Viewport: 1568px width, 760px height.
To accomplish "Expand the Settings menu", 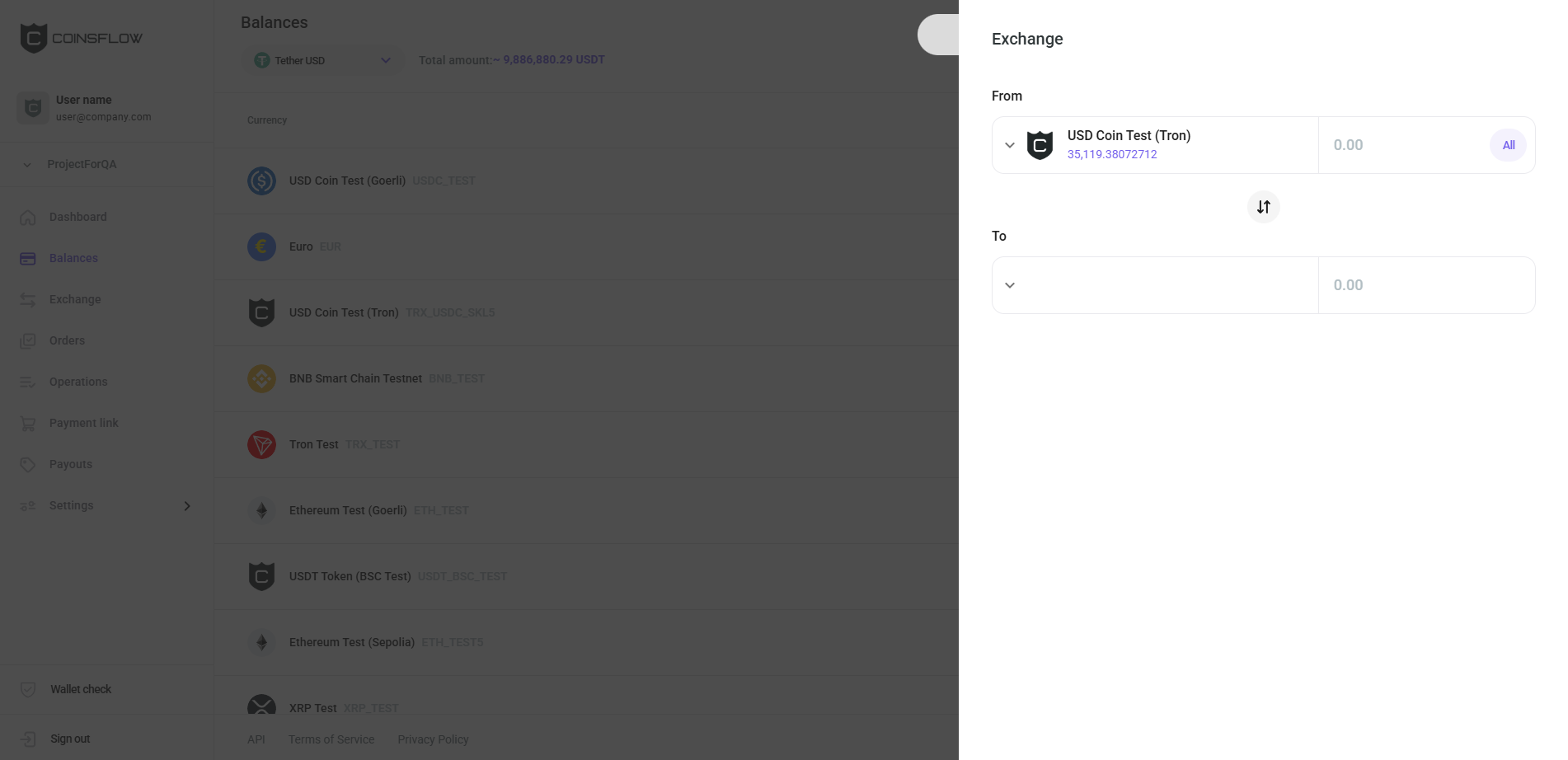I will click(x=186, y=505).
